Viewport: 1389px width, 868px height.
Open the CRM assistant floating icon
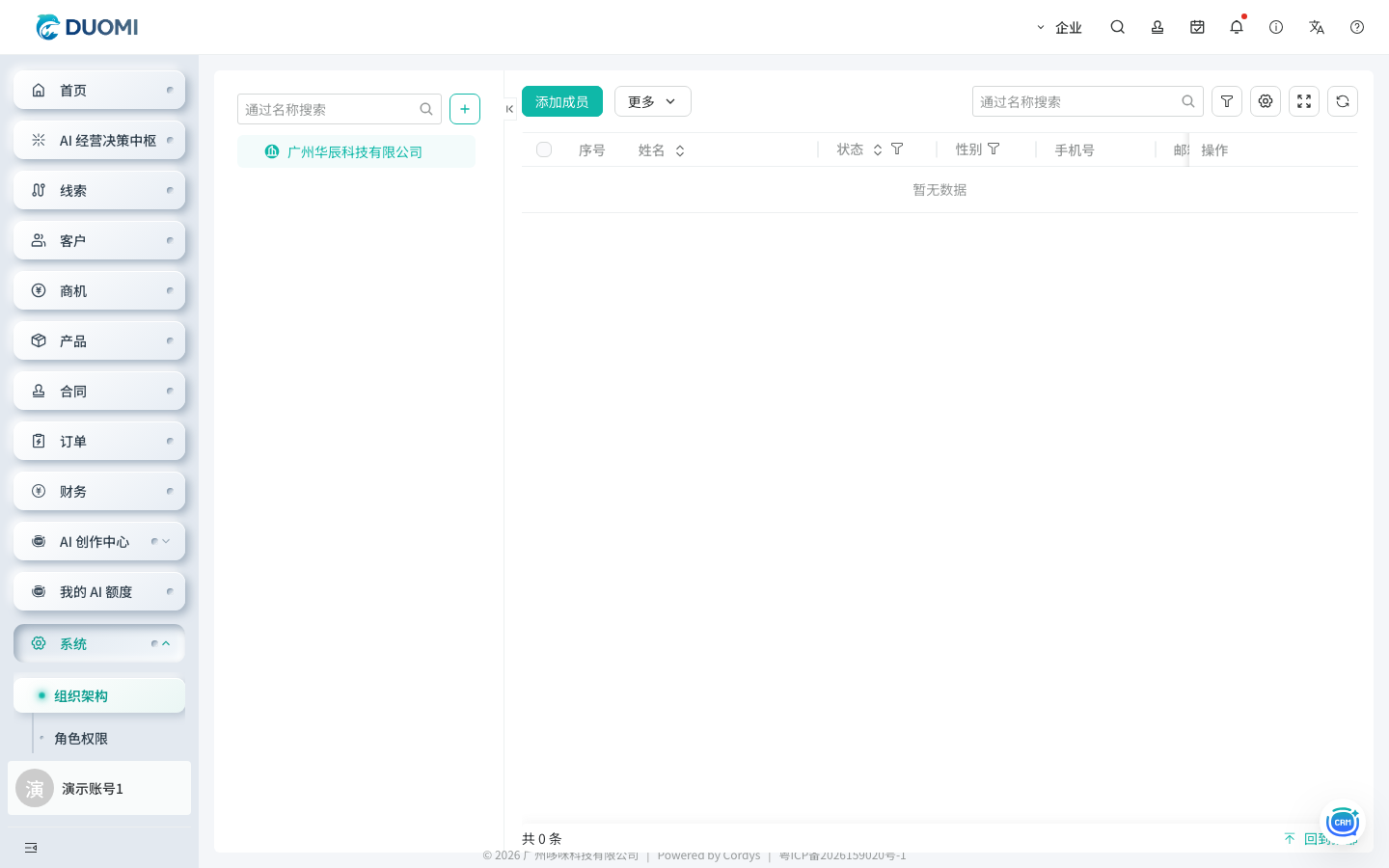click(x=1343, y=822)
